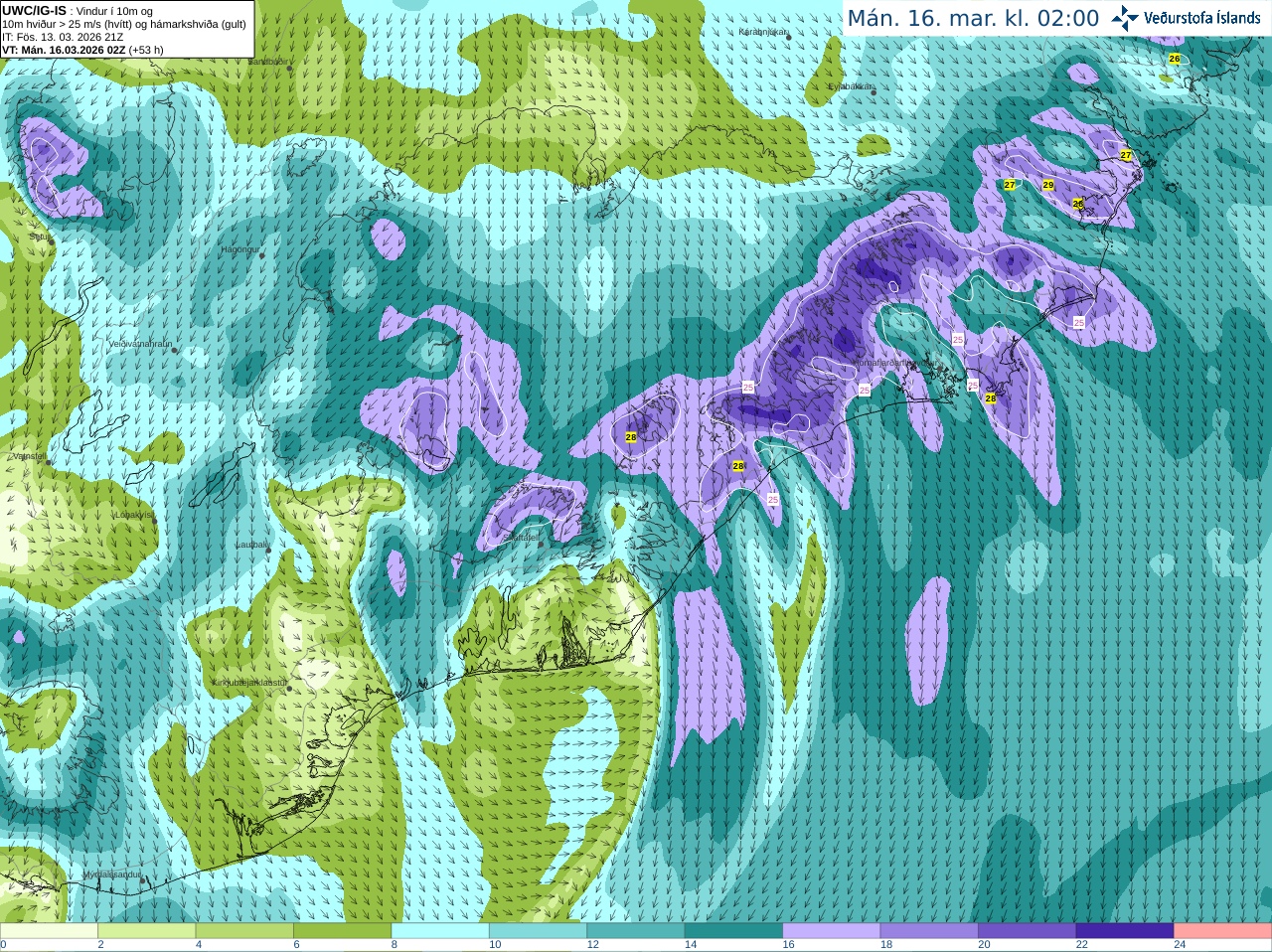The image size is (1272, 952).
Task: Click the 14–16 m/s dark teal legend swatch
Action: click(x=733, y=931)
